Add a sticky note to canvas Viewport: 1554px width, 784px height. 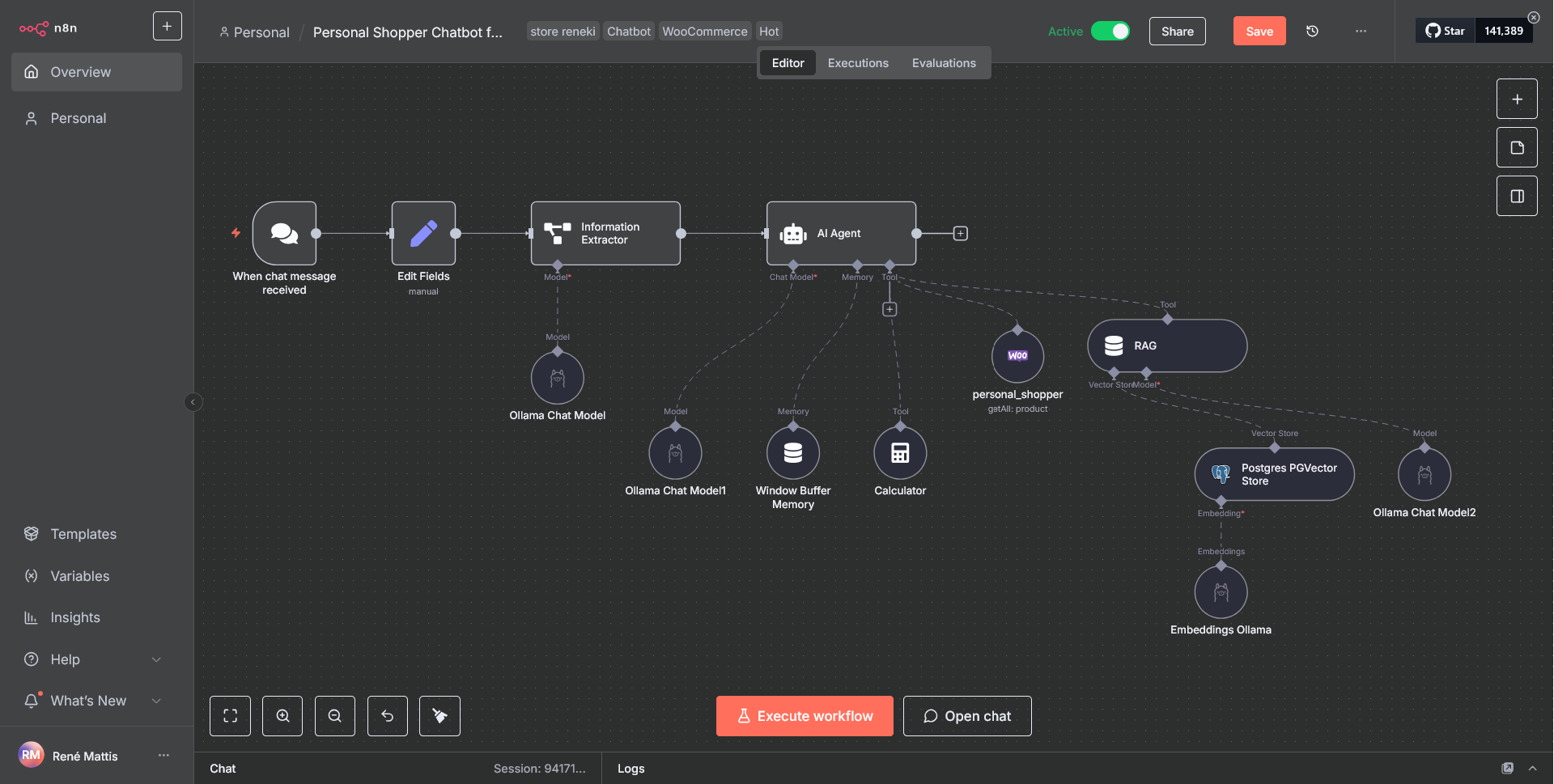pyautogui.click(x=1517, y=148)
